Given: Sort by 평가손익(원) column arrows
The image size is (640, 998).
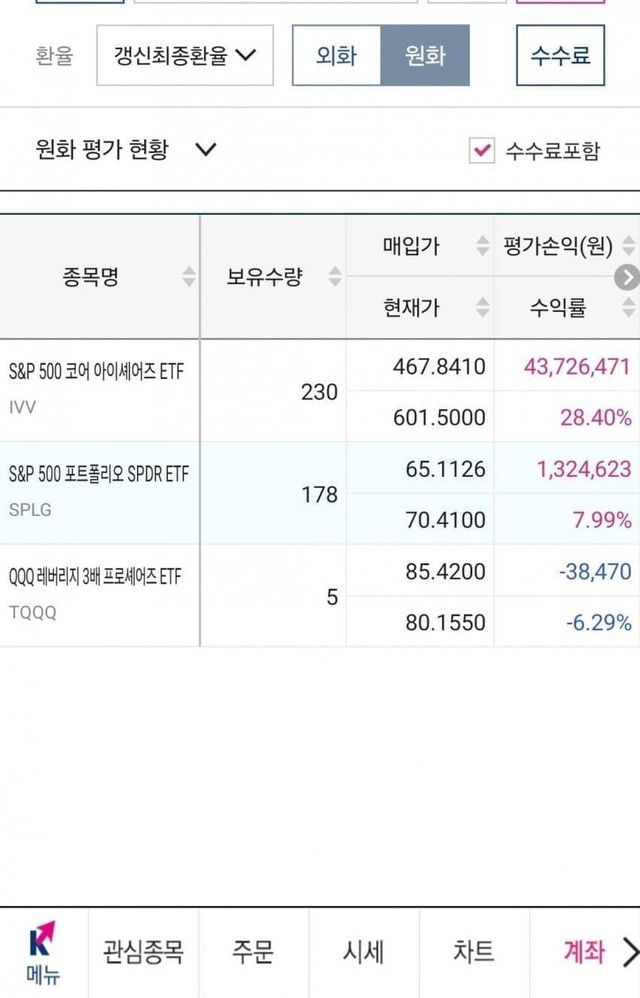Looking at the screenshot, I should (x=628, y=245).
